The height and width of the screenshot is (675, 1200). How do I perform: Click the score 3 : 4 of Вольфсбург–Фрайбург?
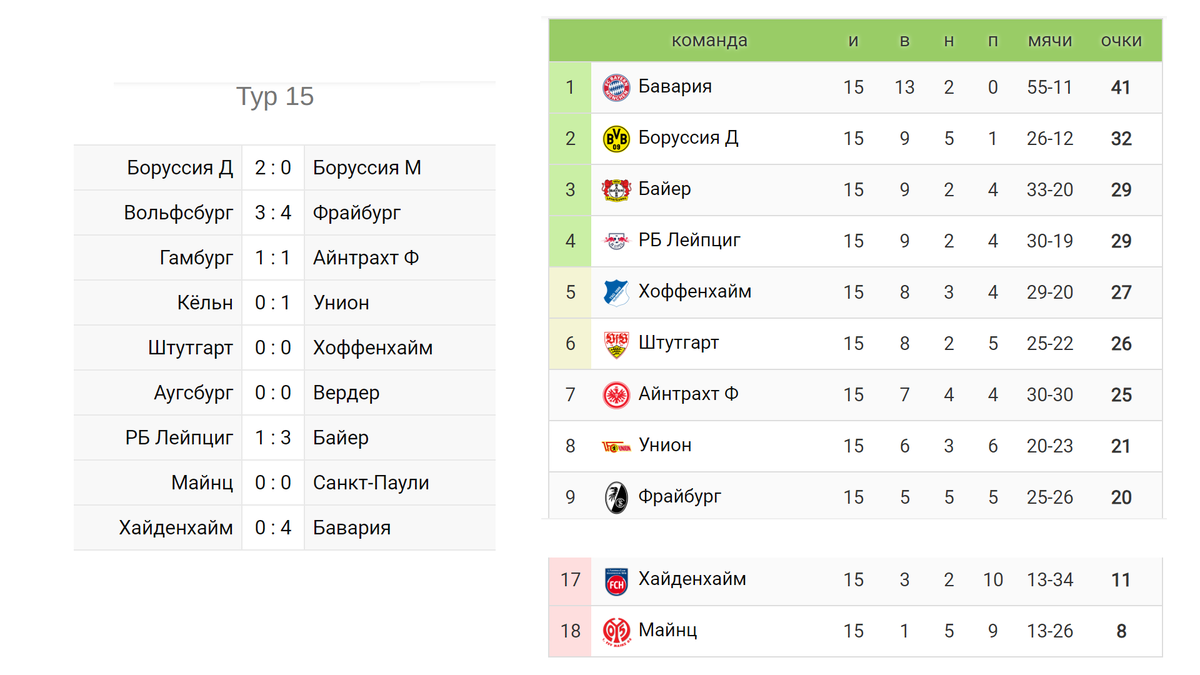click(x=273, y=213)
